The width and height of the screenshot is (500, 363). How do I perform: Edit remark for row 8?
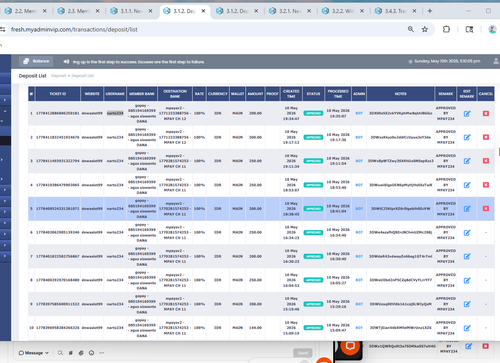pyautogui.click(x=467, y=280)
